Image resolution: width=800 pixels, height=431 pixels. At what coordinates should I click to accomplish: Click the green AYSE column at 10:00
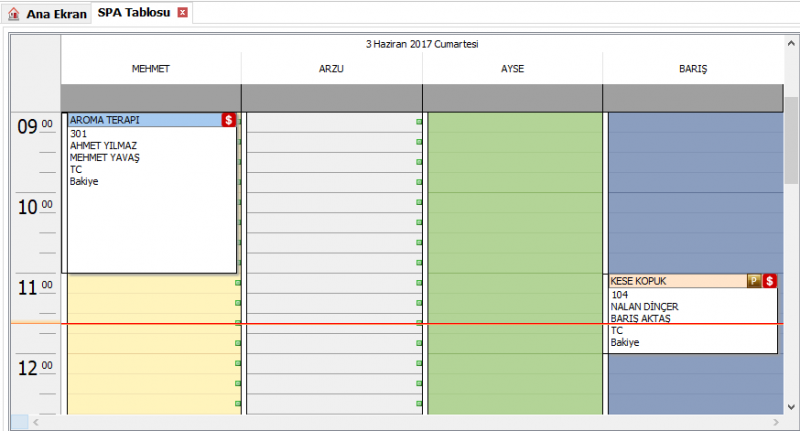515,202
